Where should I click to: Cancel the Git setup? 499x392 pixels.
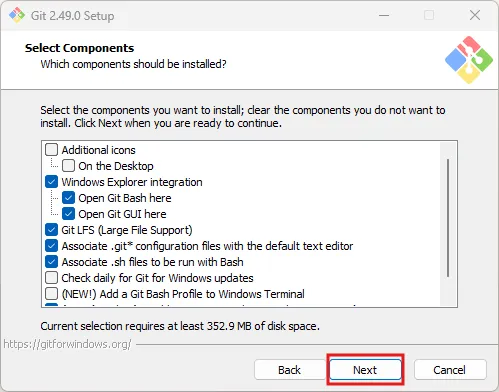(450, 370)
